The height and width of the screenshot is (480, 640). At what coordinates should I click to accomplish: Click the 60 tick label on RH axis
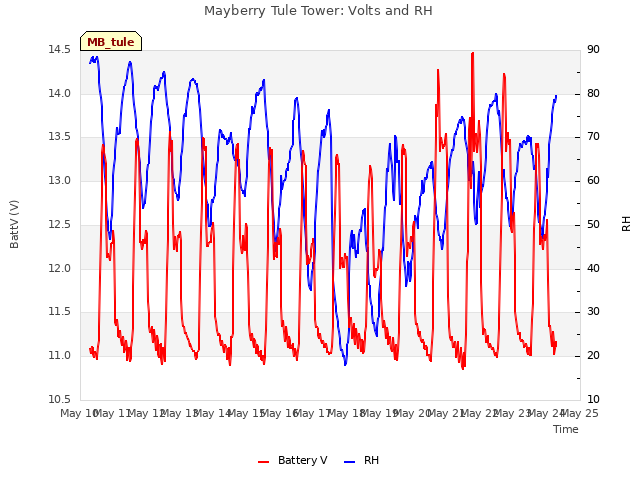click(x=593, y=180)
